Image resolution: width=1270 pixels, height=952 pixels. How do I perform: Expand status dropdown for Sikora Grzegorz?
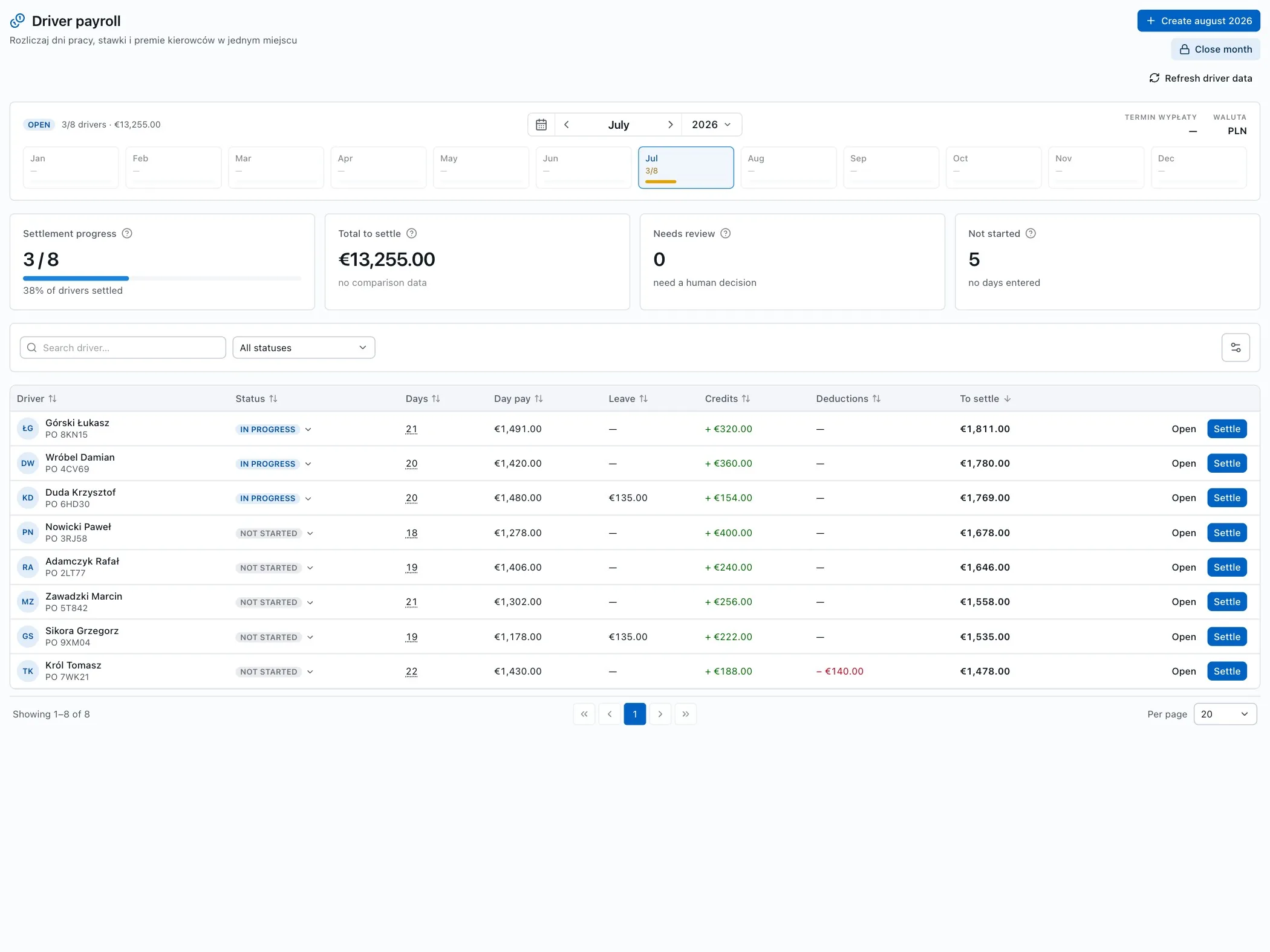310,637
